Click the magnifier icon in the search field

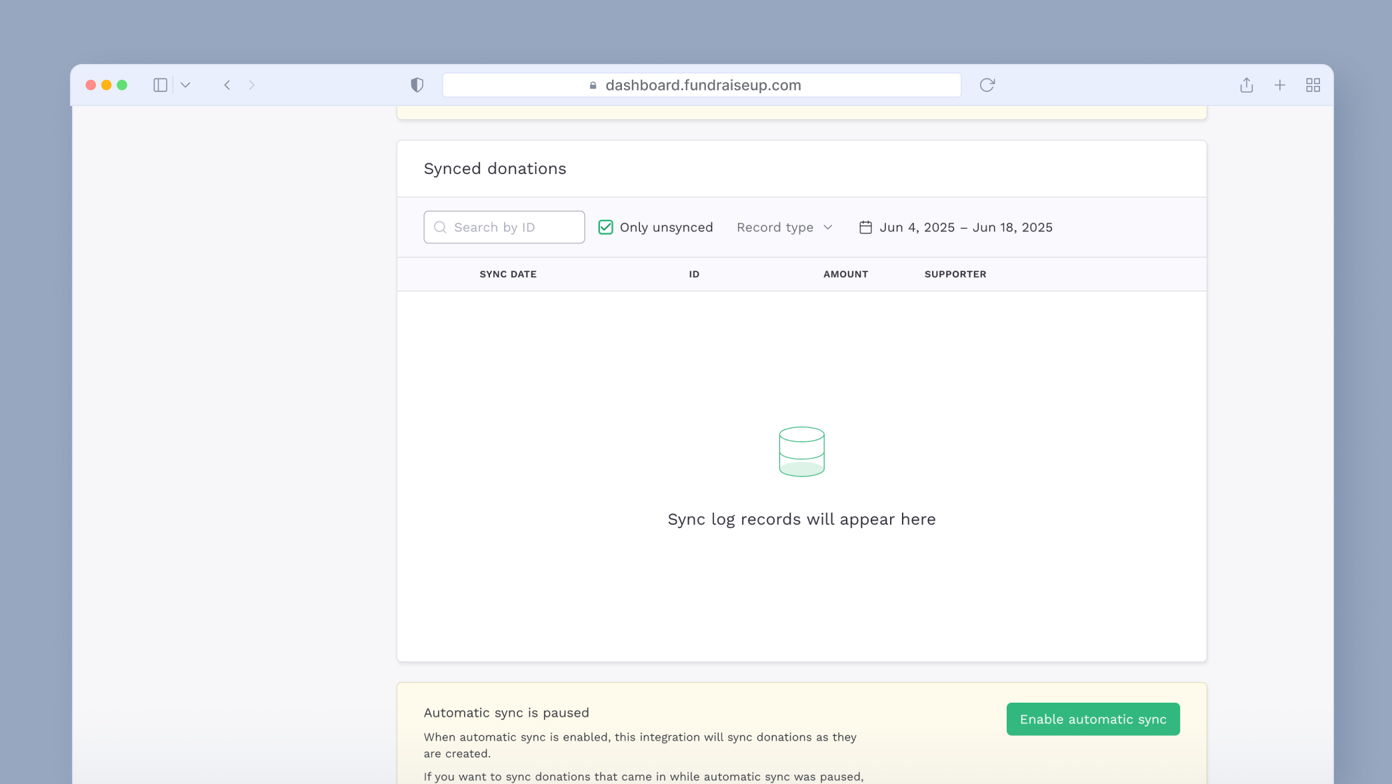(x=440, y=227)
